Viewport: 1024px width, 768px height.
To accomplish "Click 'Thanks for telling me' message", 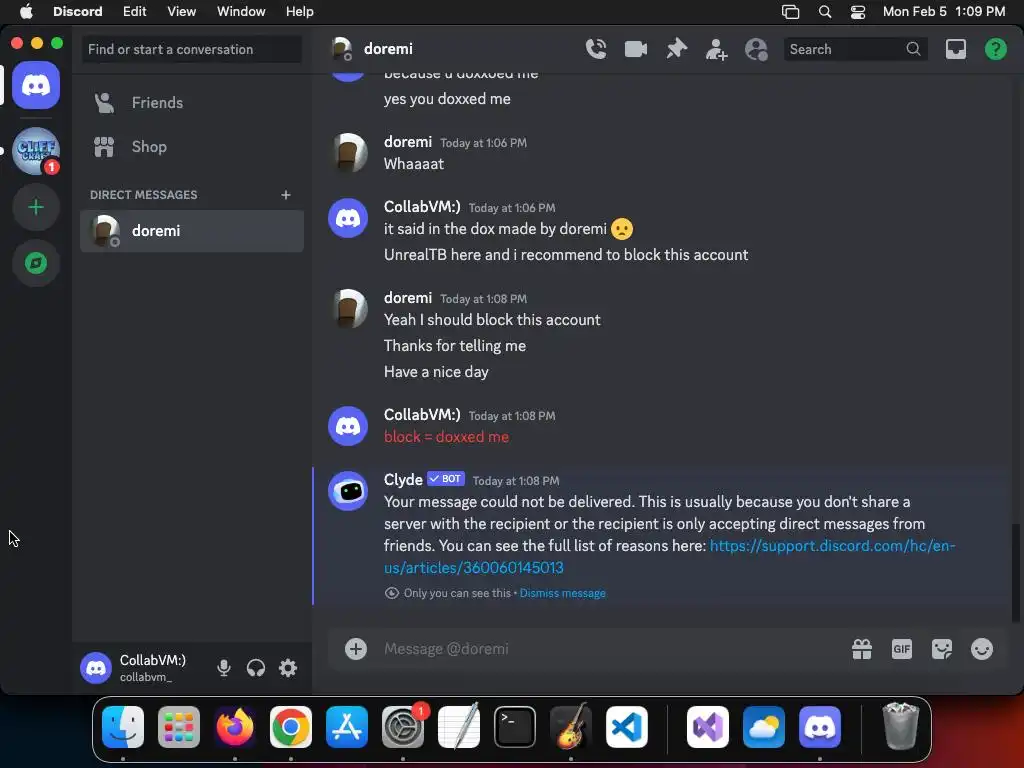I will (455, 345).
